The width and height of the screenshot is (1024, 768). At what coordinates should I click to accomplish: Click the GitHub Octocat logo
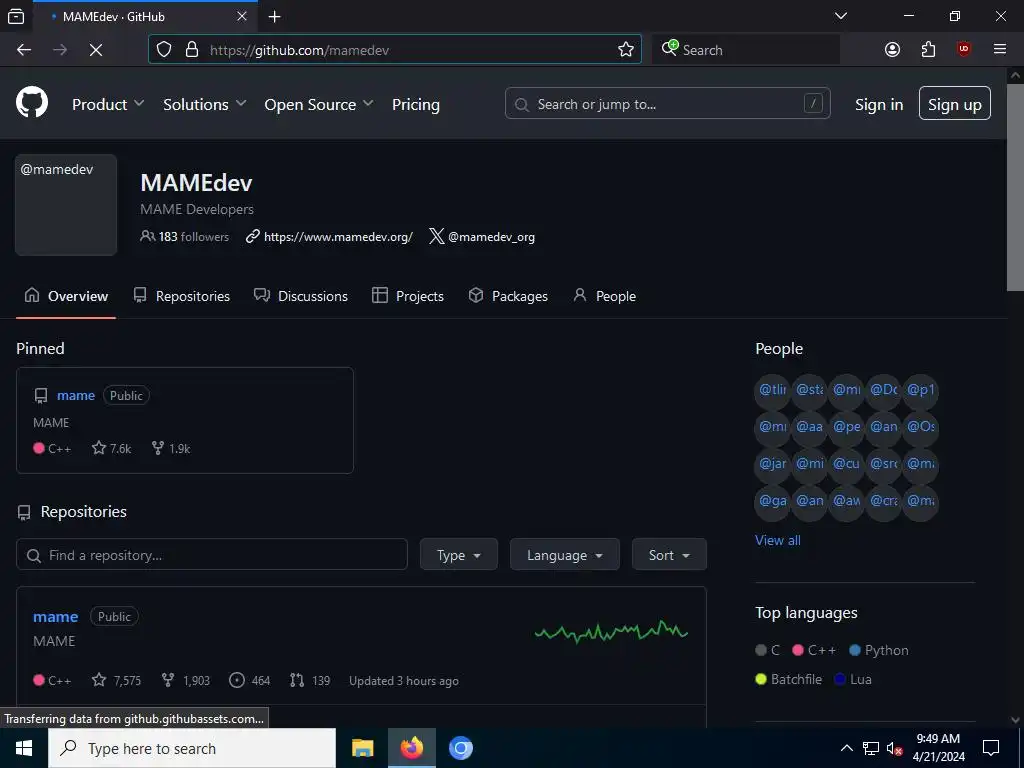pos(32,103)
